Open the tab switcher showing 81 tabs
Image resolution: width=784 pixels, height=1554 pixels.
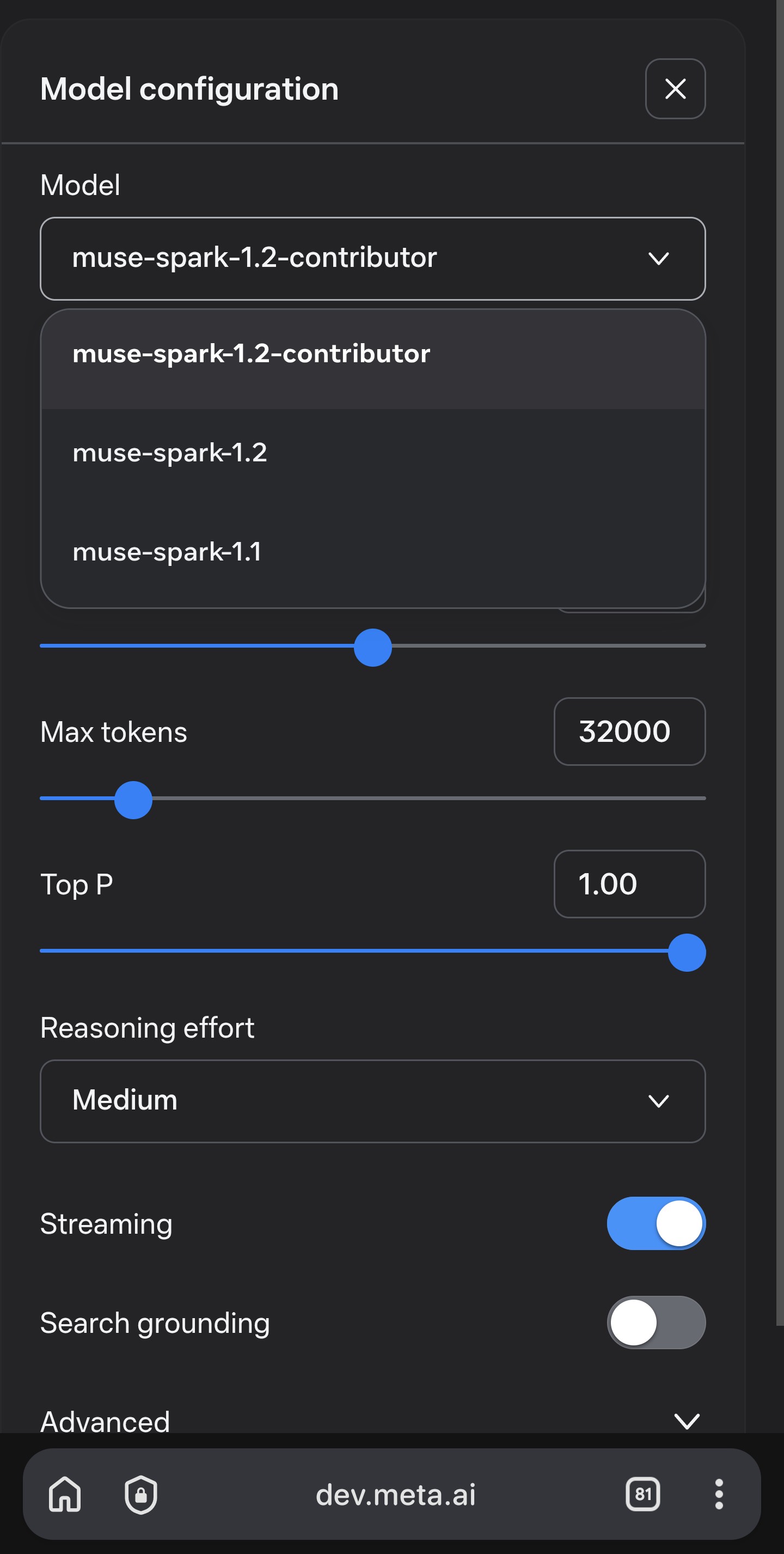642,1494
